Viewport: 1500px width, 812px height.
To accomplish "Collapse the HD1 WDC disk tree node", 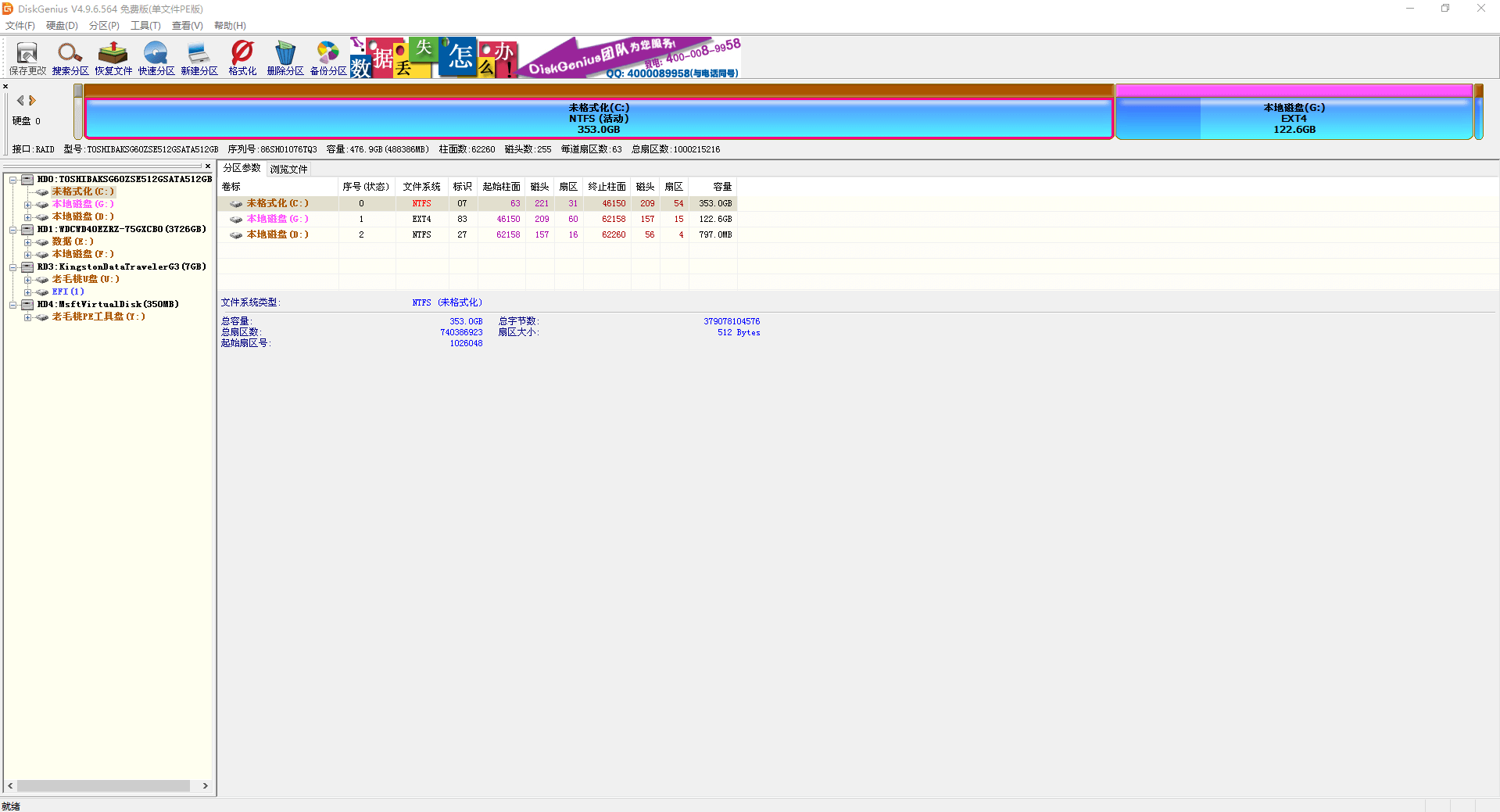I will tap(13, 230).
